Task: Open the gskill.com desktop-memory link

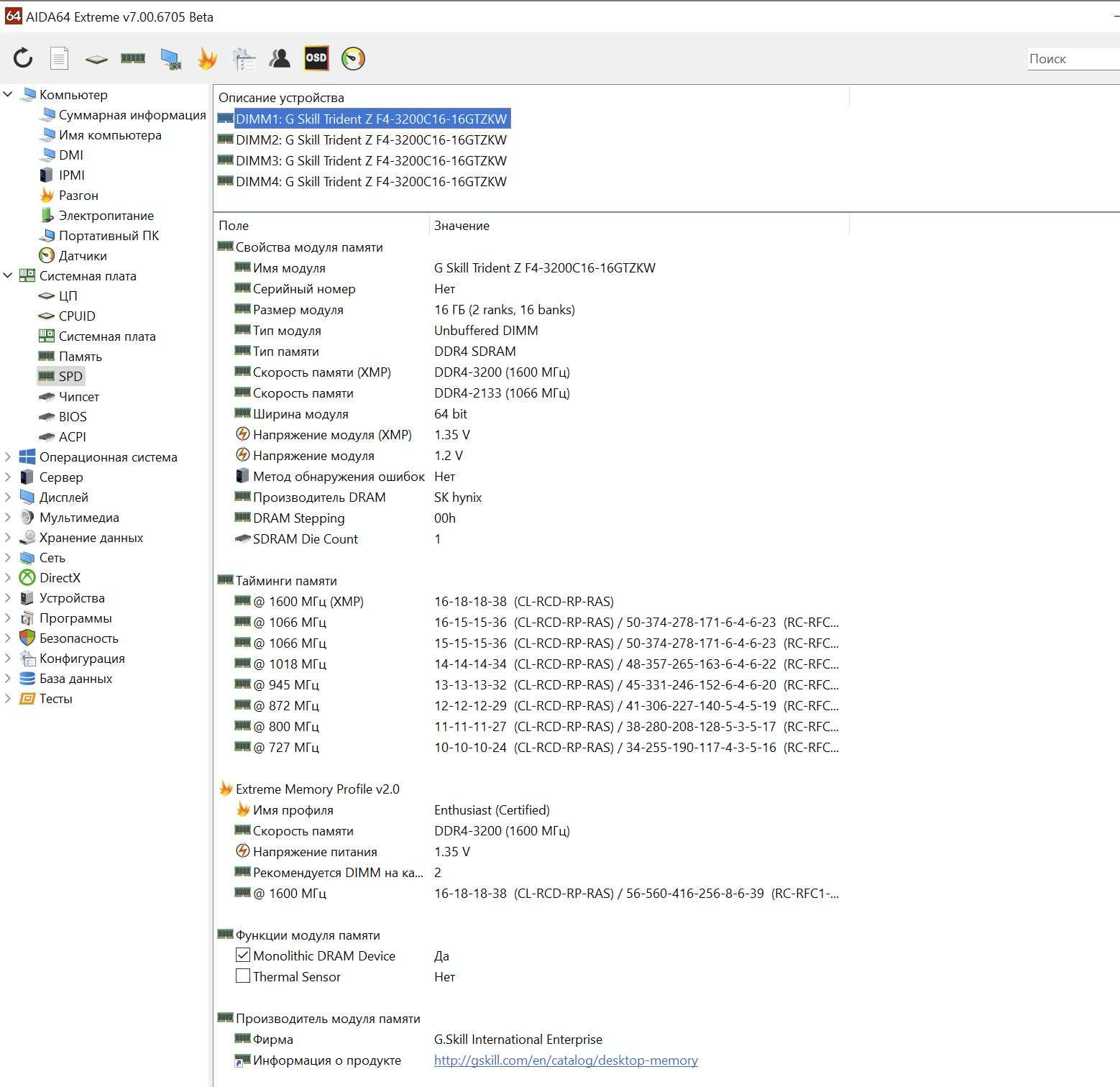Action: pyautogui.click(x=566, y=1060)
